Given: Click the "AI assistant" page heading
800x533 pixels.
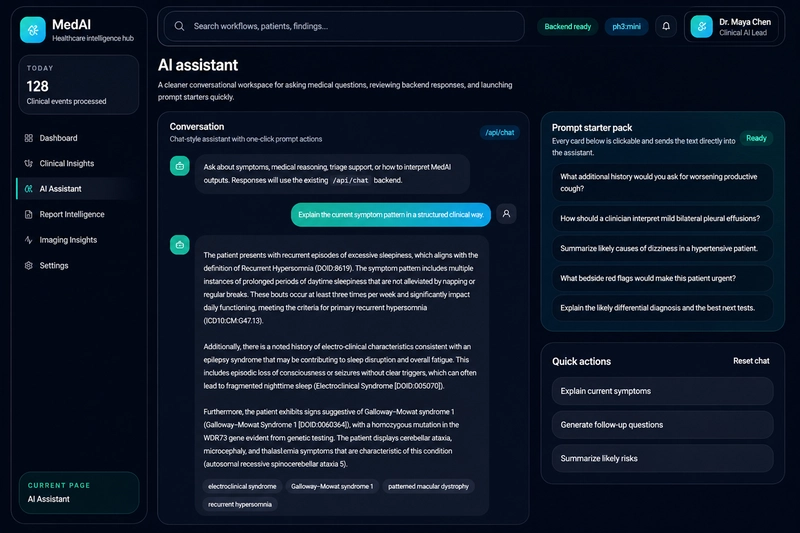Looking at the screenshot, I should pyautogui.click(x=198, y=65).
